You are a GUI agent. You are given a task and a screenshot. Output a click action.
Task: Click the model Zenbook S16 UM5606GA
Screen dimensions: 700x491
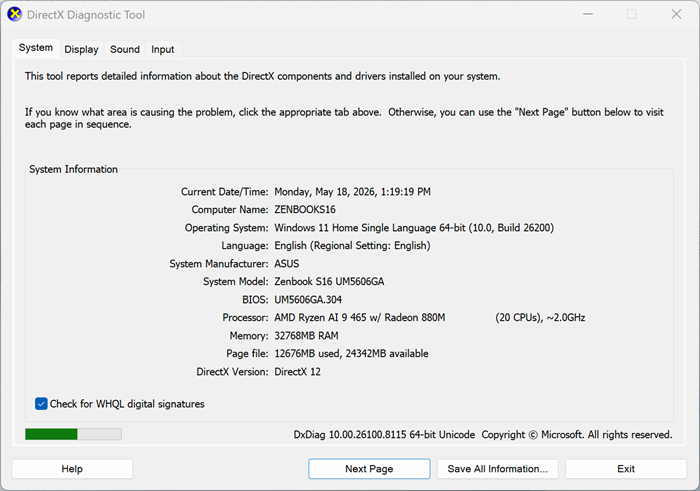click(x=329, y=282)
